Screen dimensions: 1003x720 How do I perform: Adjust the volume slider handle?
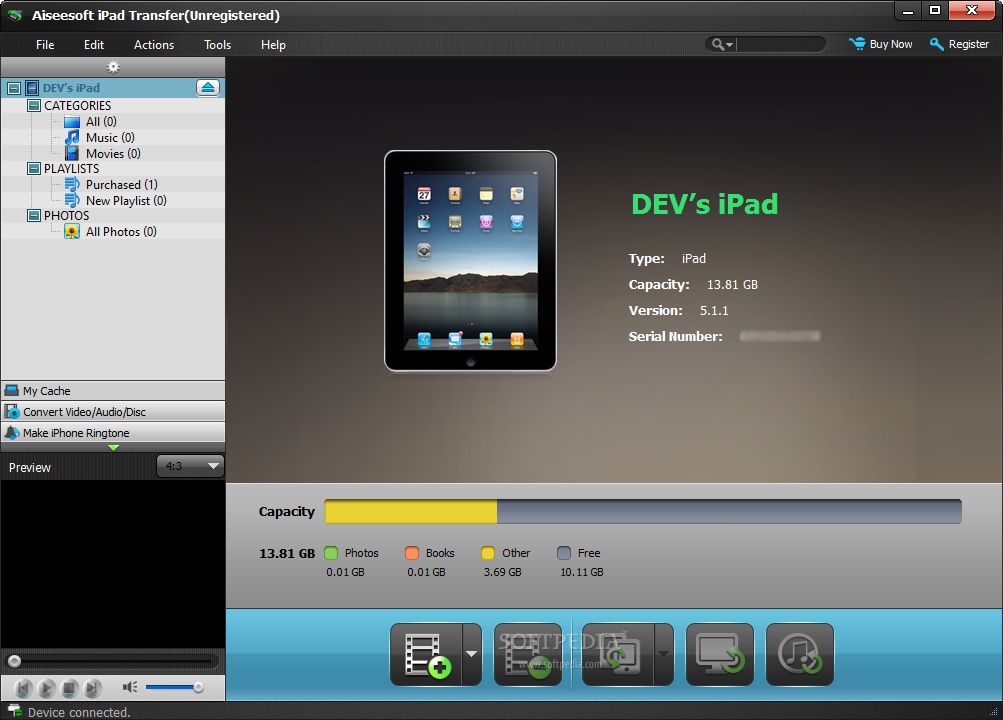(198, 687)
